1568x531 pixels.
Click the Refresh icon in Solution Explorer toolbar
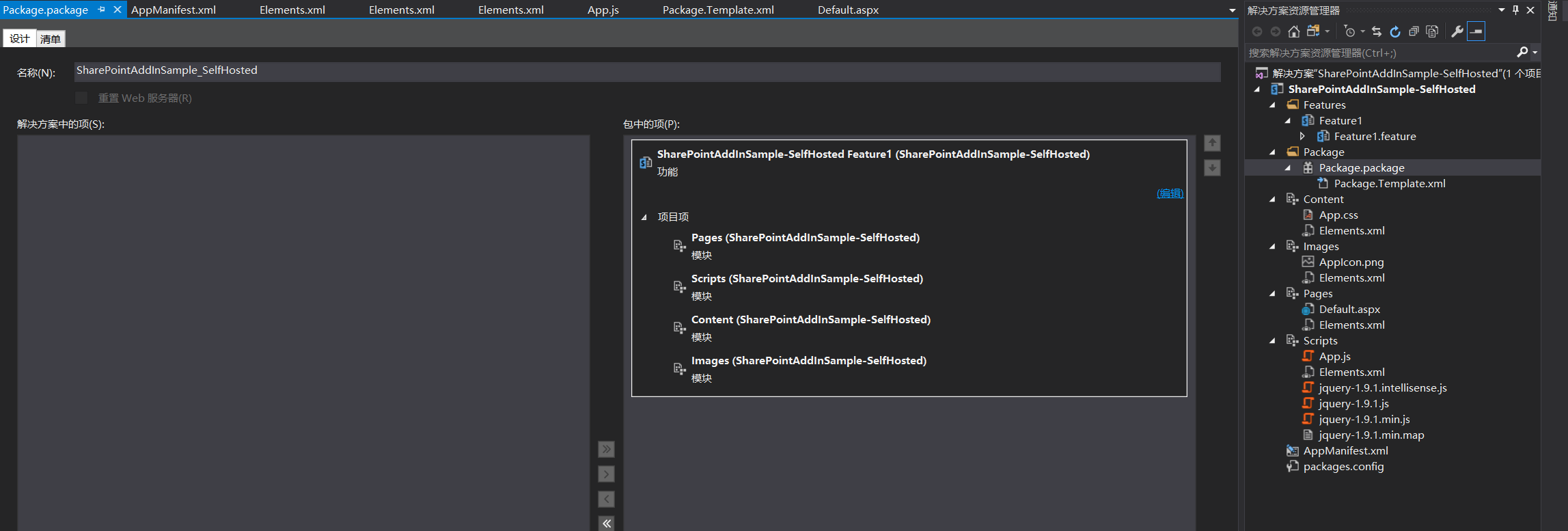[1395, 31]
